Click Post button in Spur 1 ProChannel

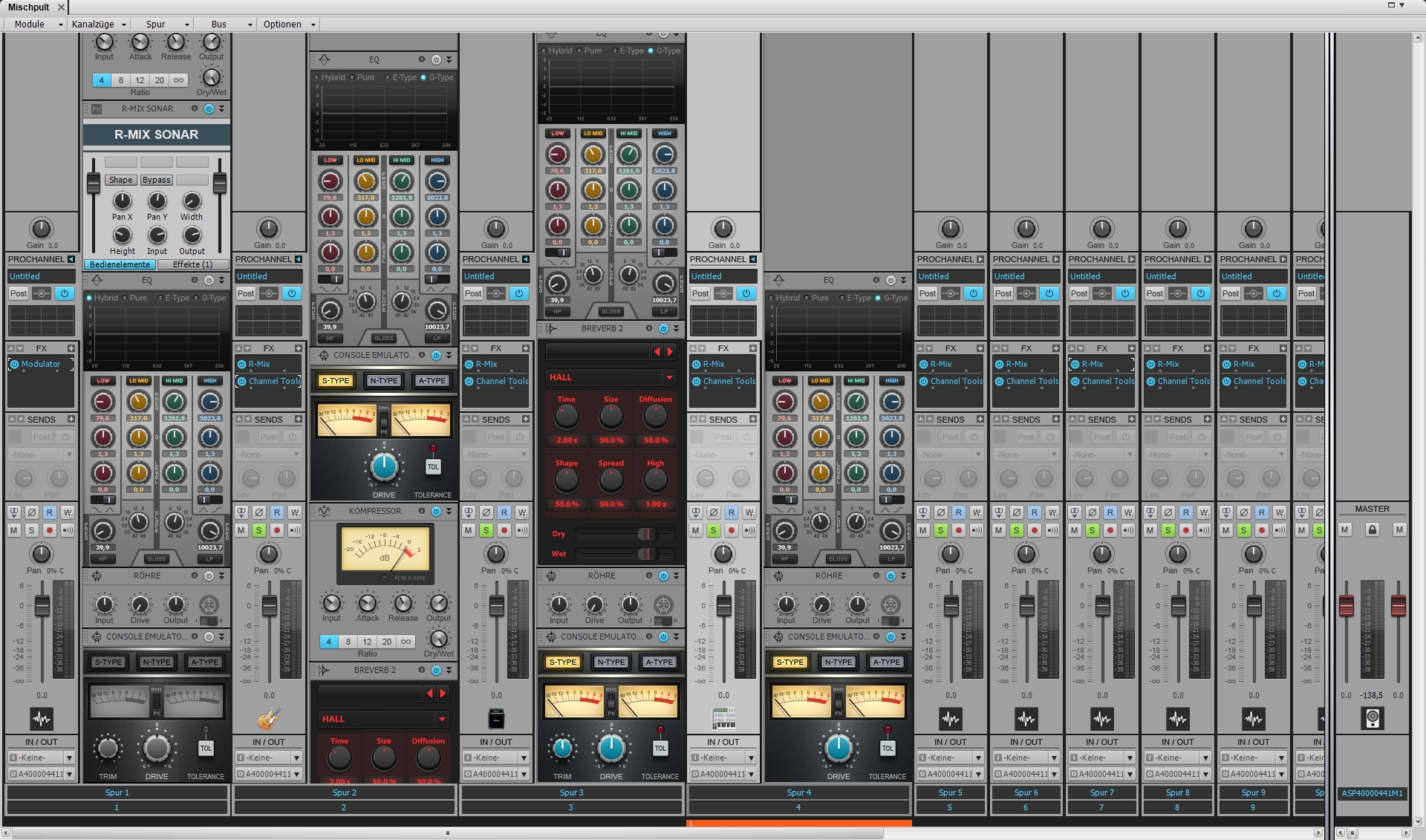(x=19, y=293)
